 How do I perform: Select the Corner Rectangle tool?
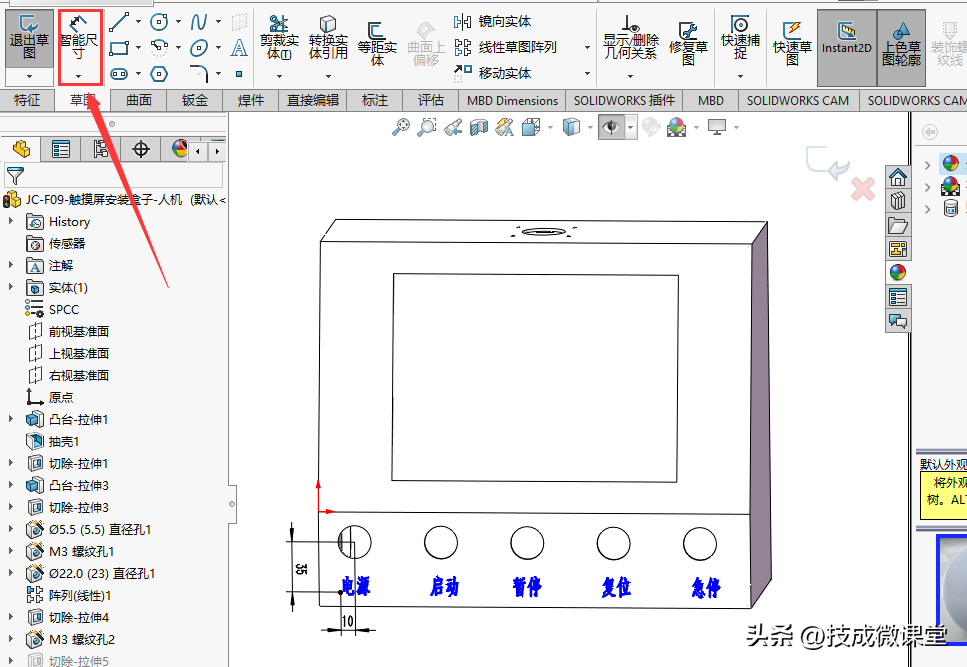(x=119, y=47)
